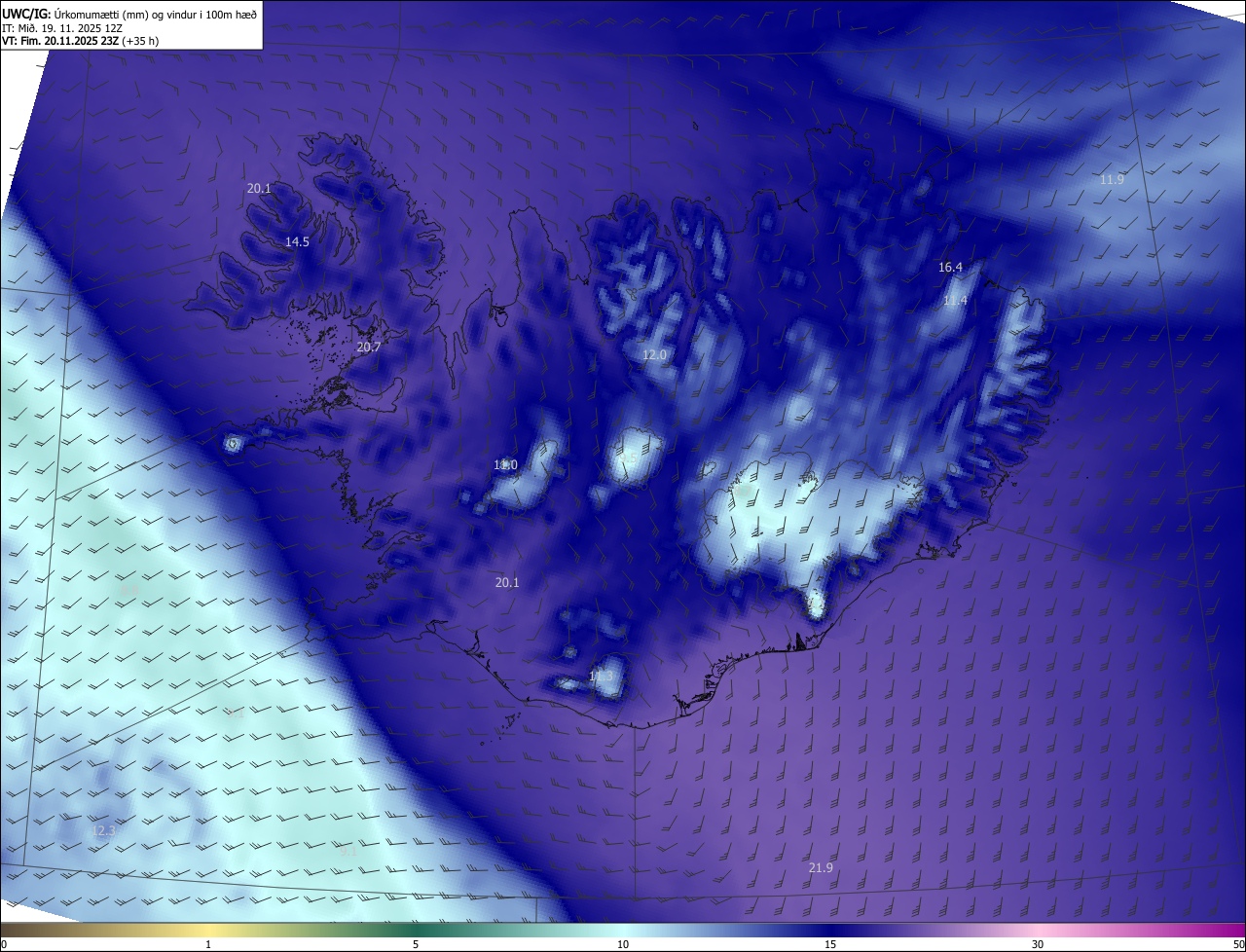Screen dimensions: 1246x952
Task: Click the 1 tick label on colour scale
Action: pos(208,945)
